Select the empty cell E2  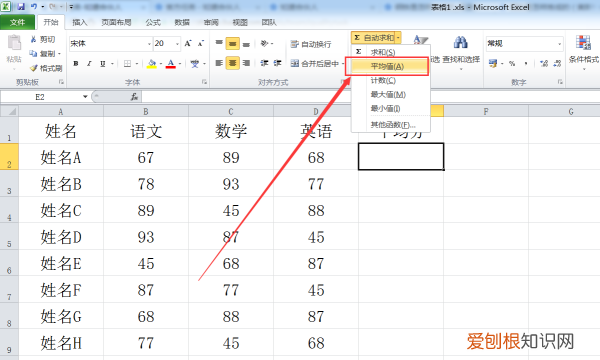401,156
